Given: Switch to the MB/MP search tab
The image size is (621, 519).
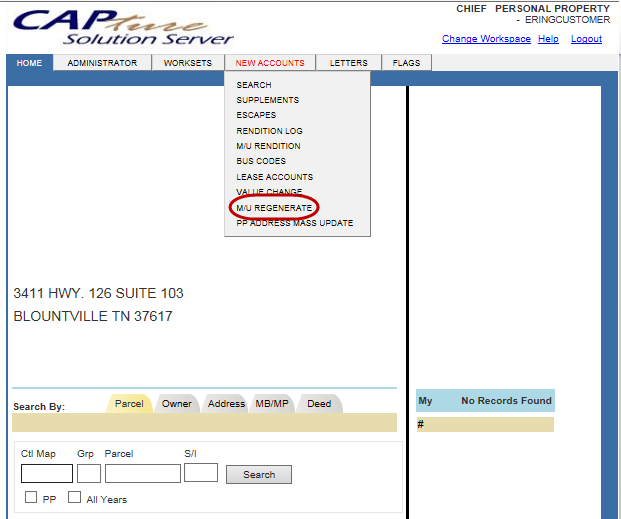Looking at the screenshot, I should [x=272, y=404].
